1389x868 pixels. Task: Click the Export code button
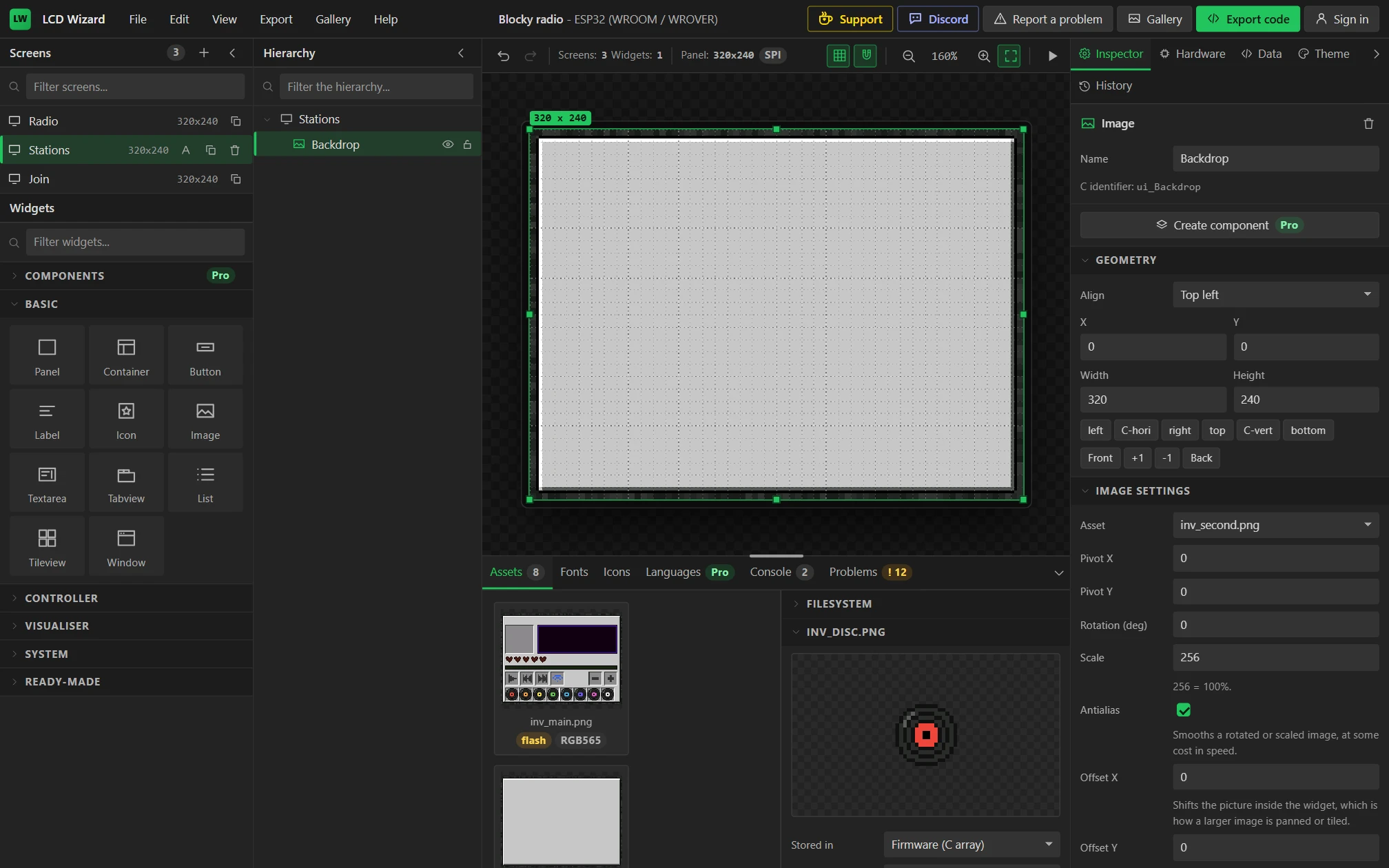coord(1248,19)
